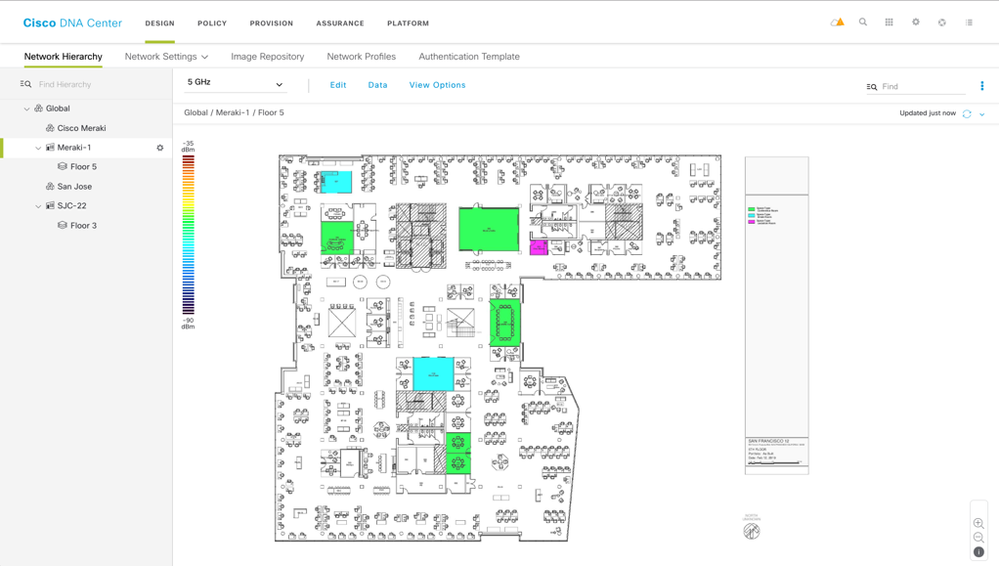Switch to the Authentication Template tab

coord(469,57)
